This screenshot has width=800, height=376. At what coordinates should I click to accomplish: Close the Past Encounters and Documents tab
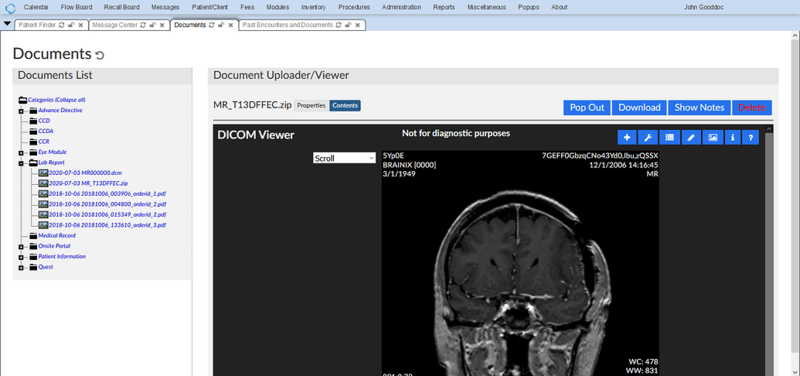tap(358, 25)
